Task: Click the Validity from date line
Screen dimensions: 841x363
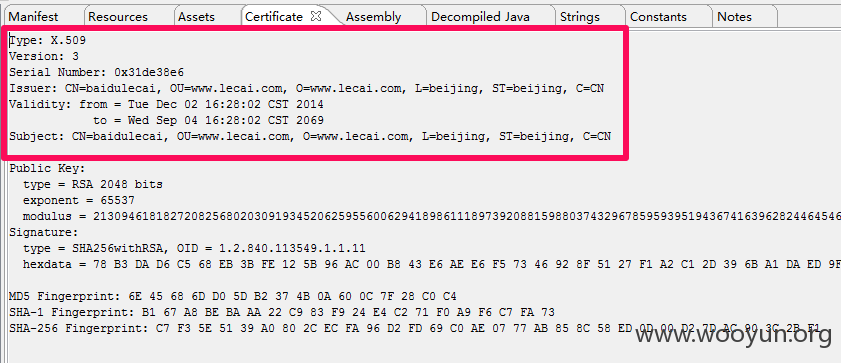Action: pos(166,104)
